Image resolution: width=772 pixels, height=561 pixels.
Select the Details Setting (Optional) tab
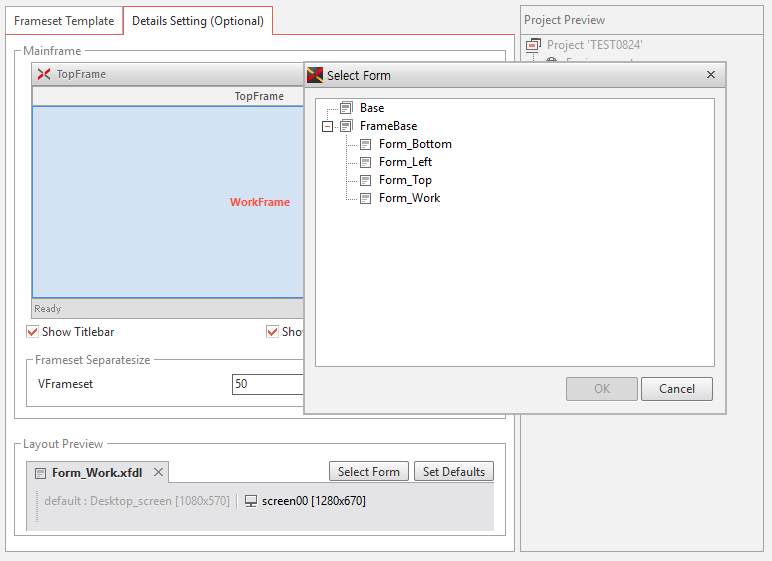click(198, 21)
